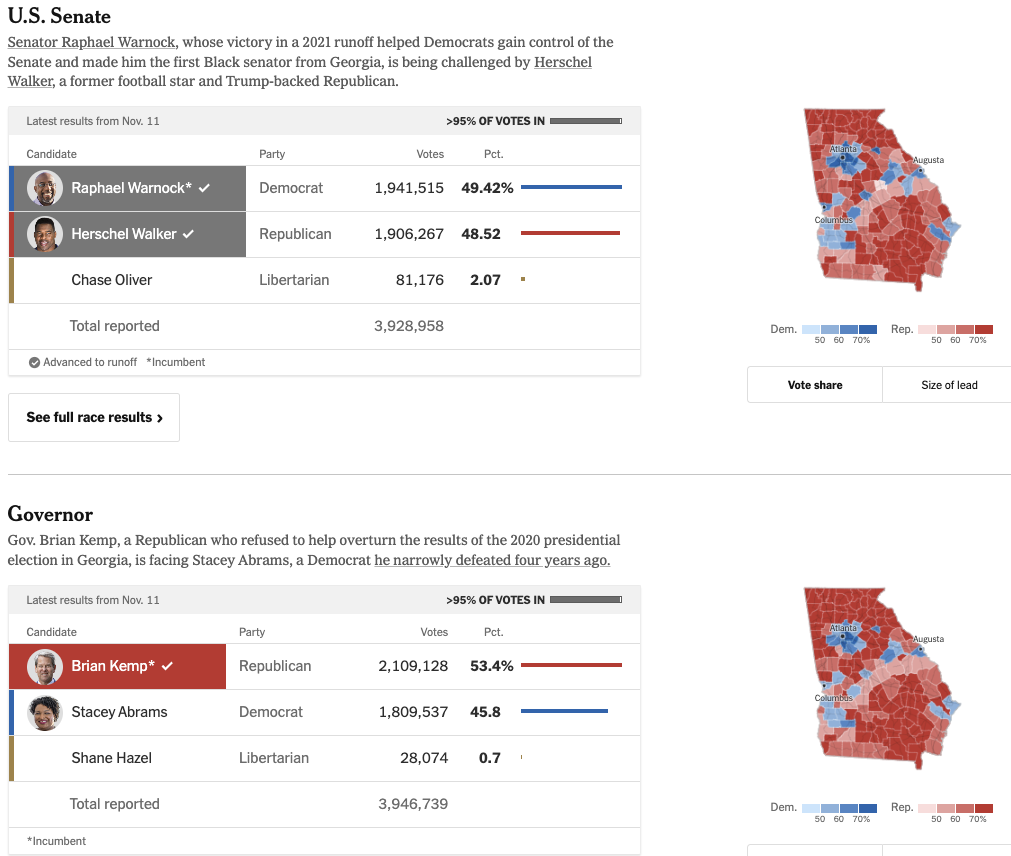The width and height of the screenshot is (1011, 856).
Task: Click Raphael Warnock's candidate photo
Action: (45, 188)
